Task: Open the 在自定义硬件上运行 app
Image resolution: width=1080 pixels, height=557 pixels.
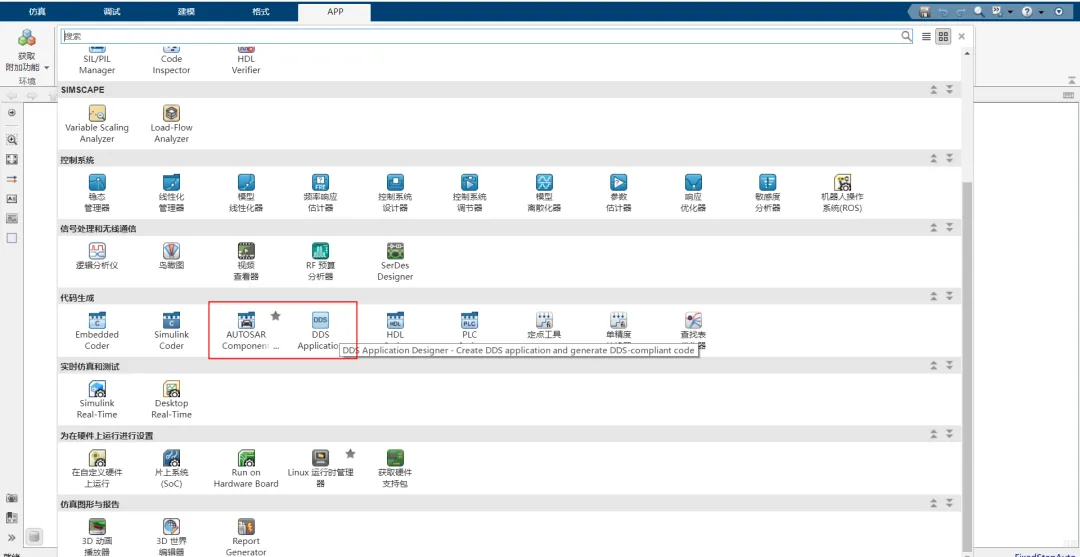Action: click(97, 467)
